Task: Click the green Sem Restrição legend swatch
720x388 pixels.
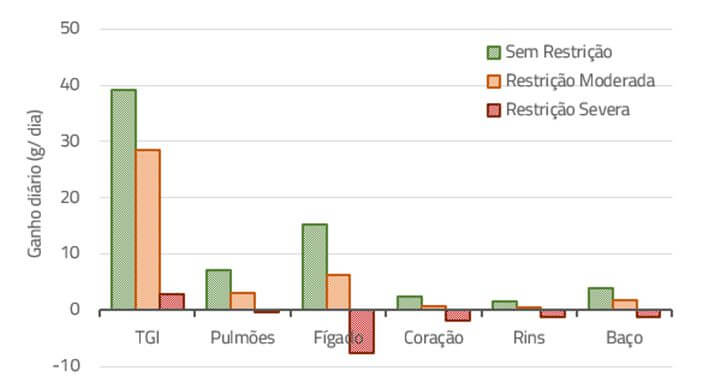Action: point(494,52)
